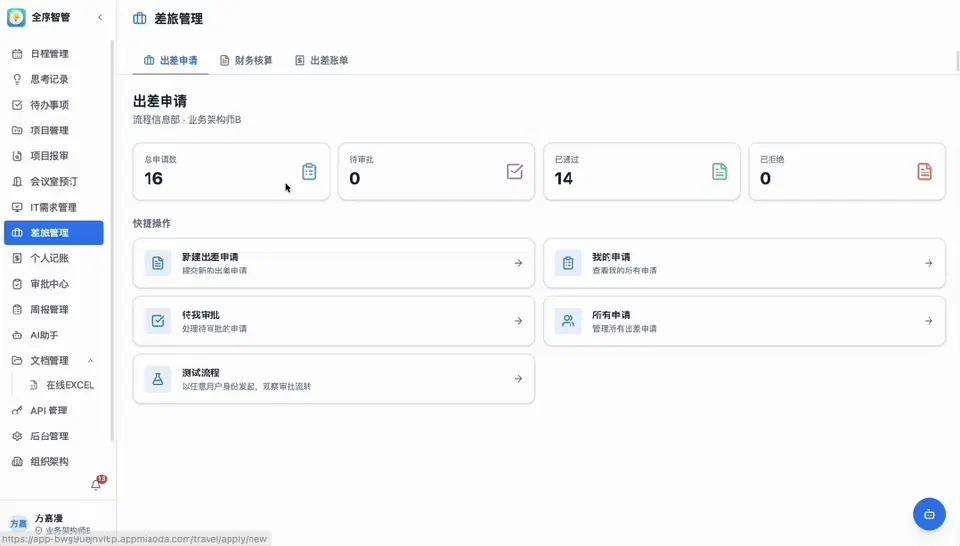The height and width of the screenshot is (546, 960).
Task: Click the monitor icon beside IT需求管理
Action: click(17, 208)
